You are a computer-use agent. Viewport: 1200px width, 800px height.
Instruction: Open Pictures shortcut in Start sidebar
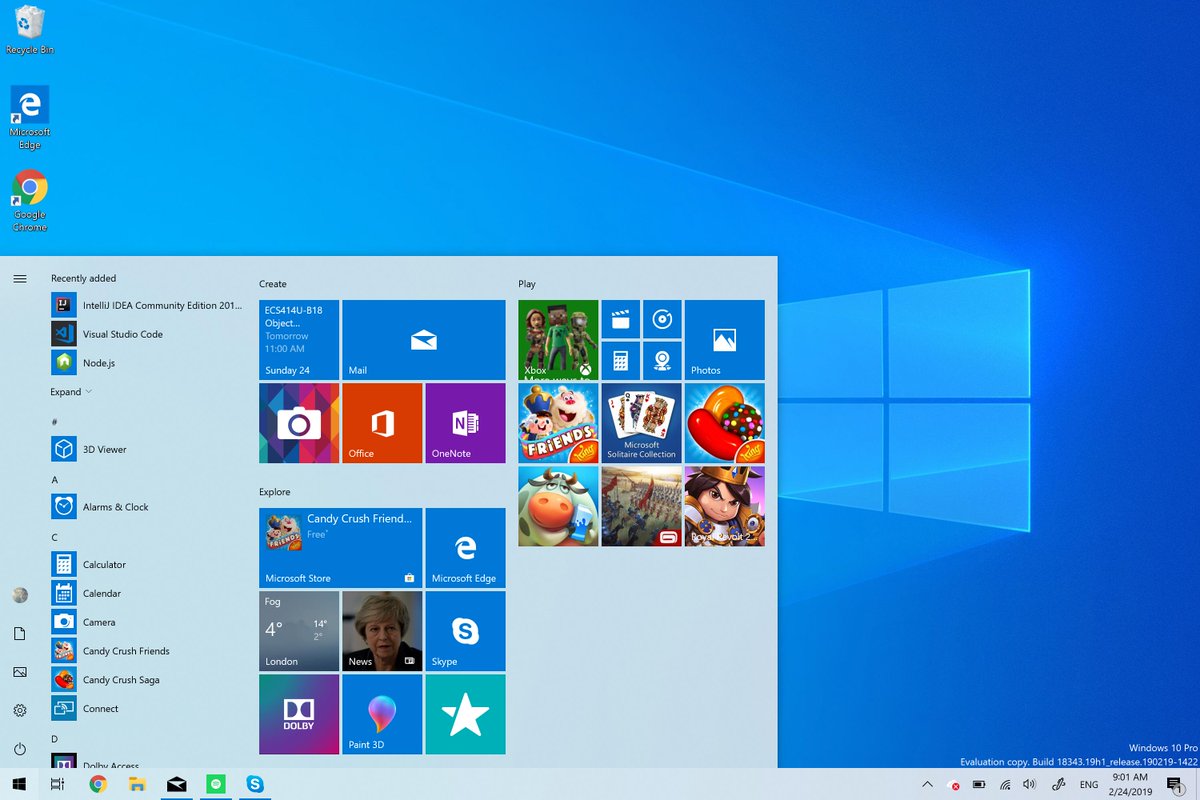[x=20, y=672]
